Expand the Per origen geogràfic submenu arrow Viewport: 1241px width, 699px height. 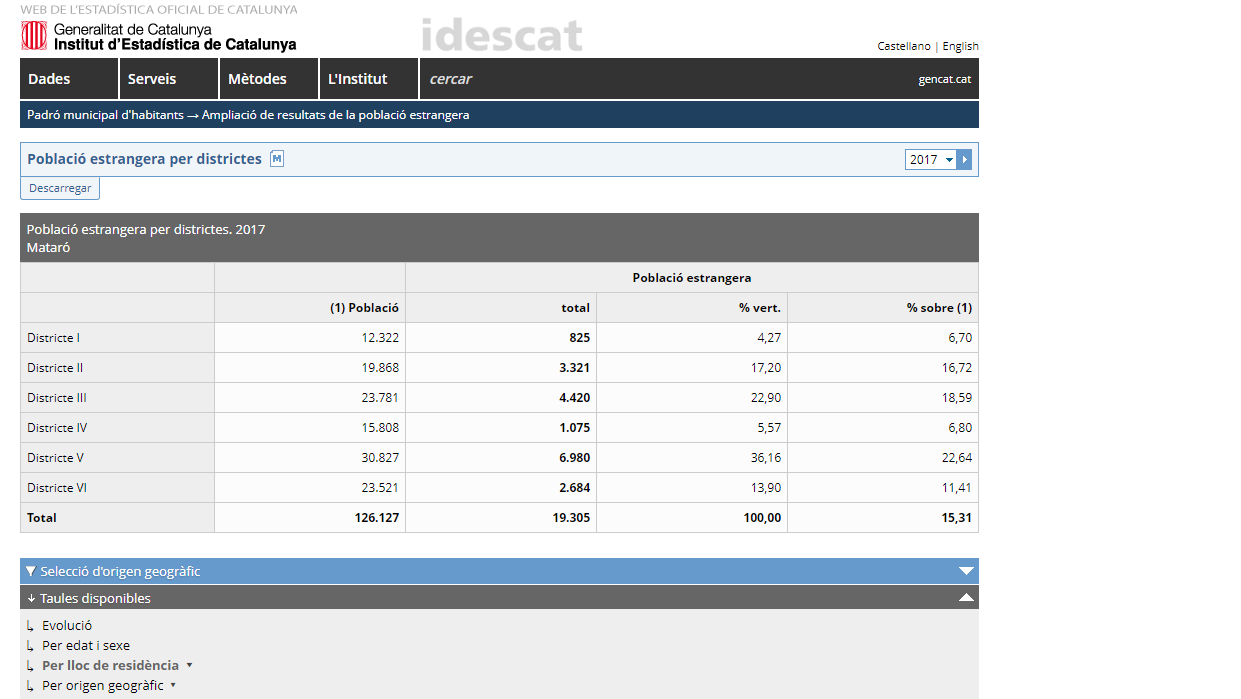pyautogui.click(x=173, y=685)
